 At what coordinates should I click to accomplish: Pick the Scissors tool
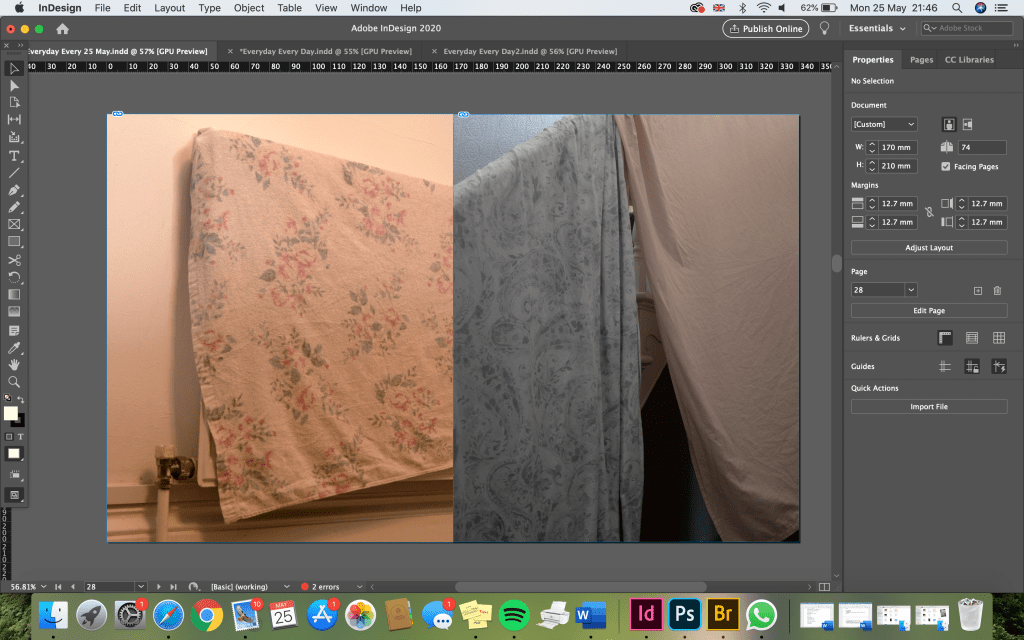click(14, 260)
